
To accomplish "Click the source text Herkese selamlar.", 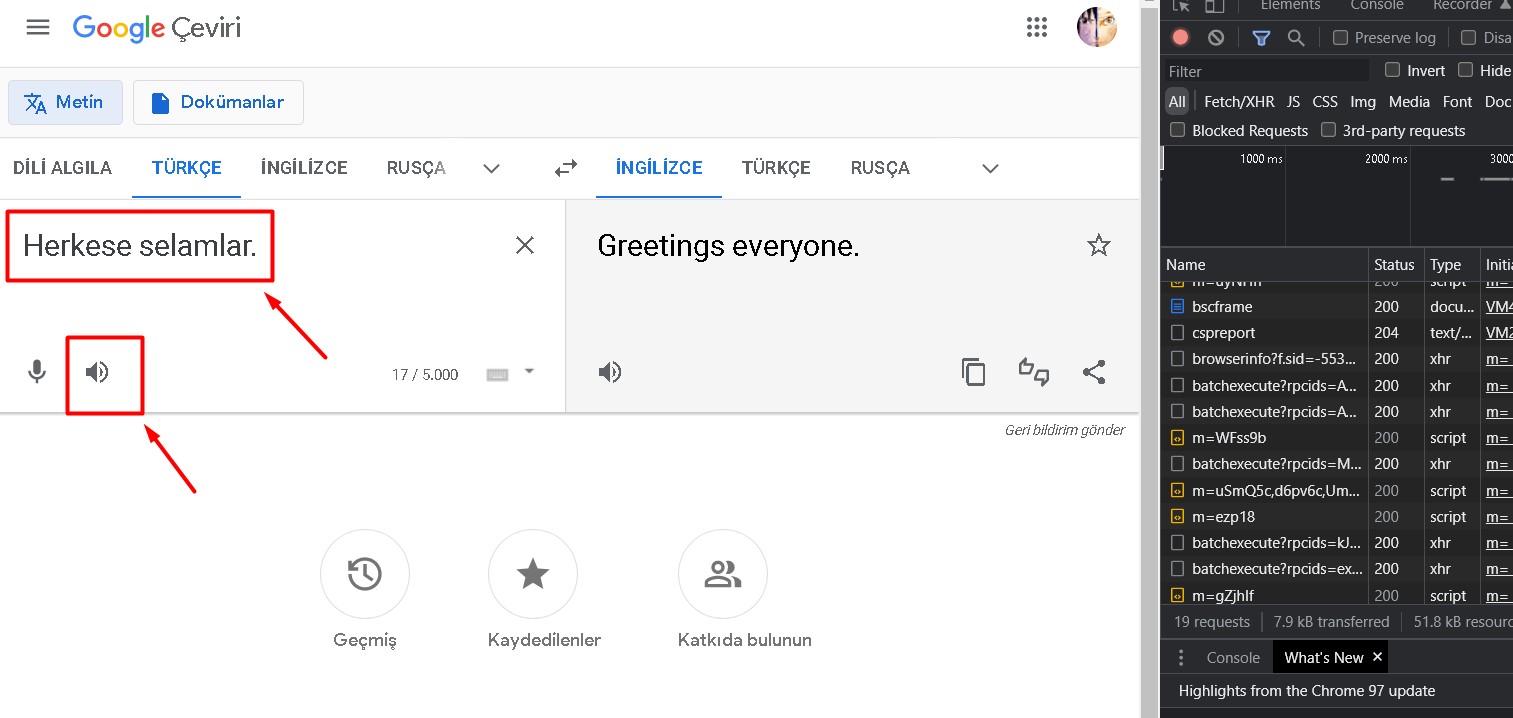I will 140,246.
